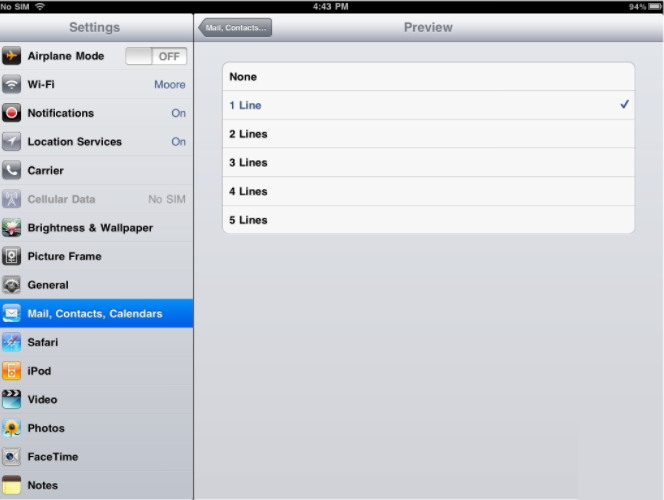Tap the Photos sunflower icon
Image resolution: width=664 pixels, height=500 pixels.
tap(12, 428)
